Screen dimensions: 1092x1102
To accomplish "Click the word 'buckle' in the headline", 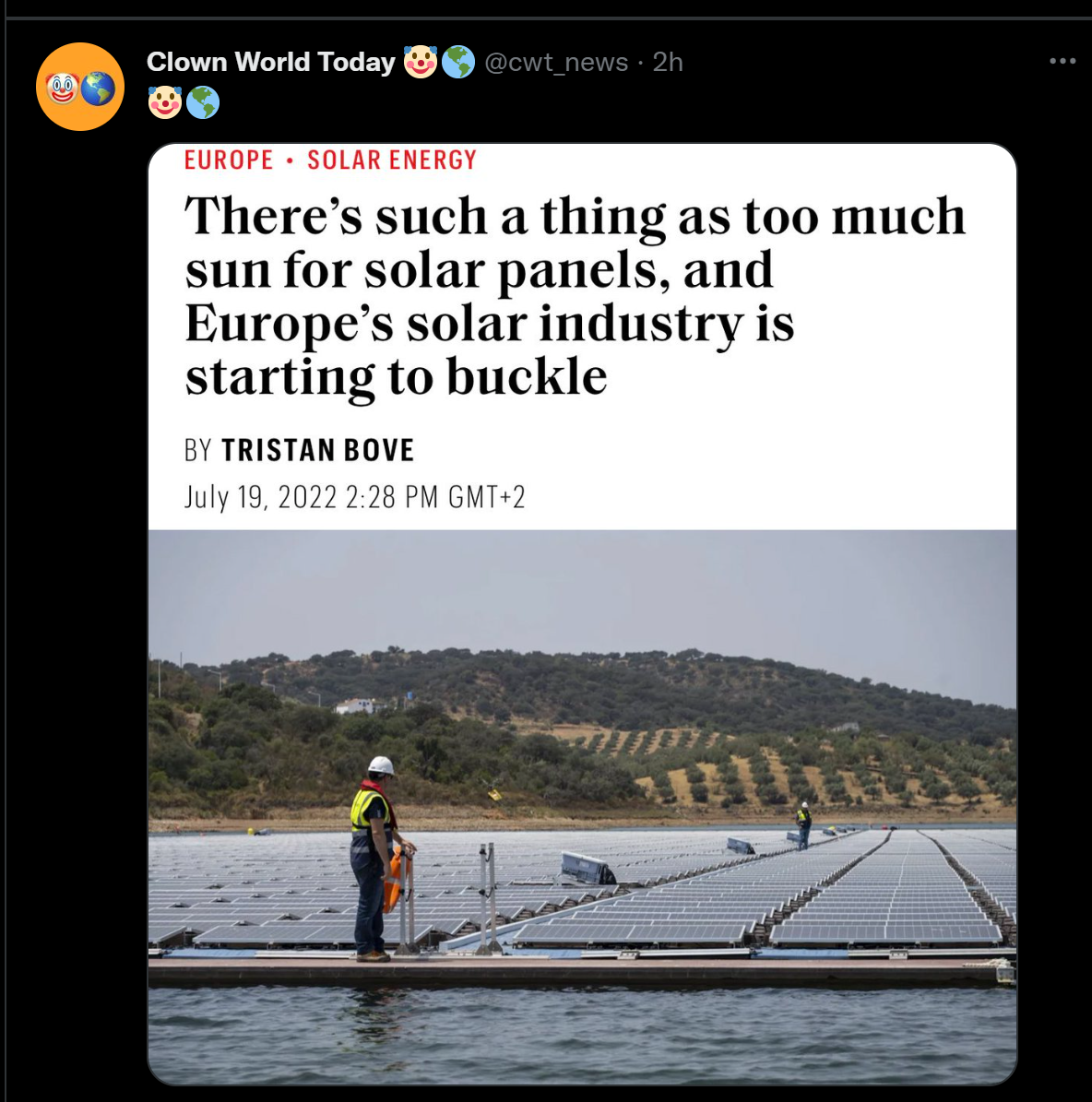I will pyautogui.click(x=527, y=378).
